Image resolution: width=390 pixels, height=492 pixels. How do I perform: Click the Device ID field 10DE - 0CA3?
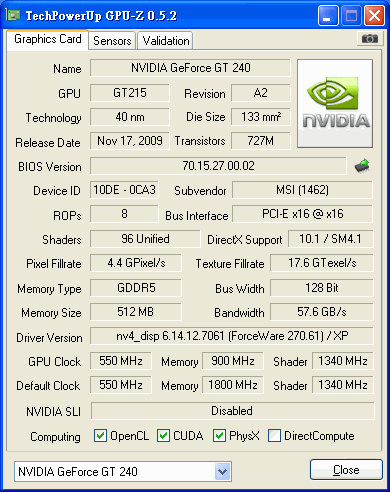pyautogui.click(x=124, y=190)
